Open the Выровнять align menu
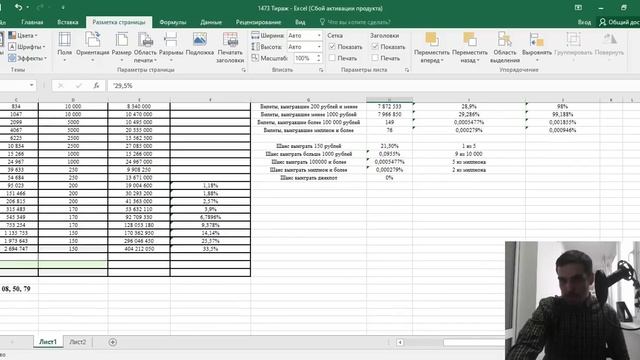 tap(536, 47)
